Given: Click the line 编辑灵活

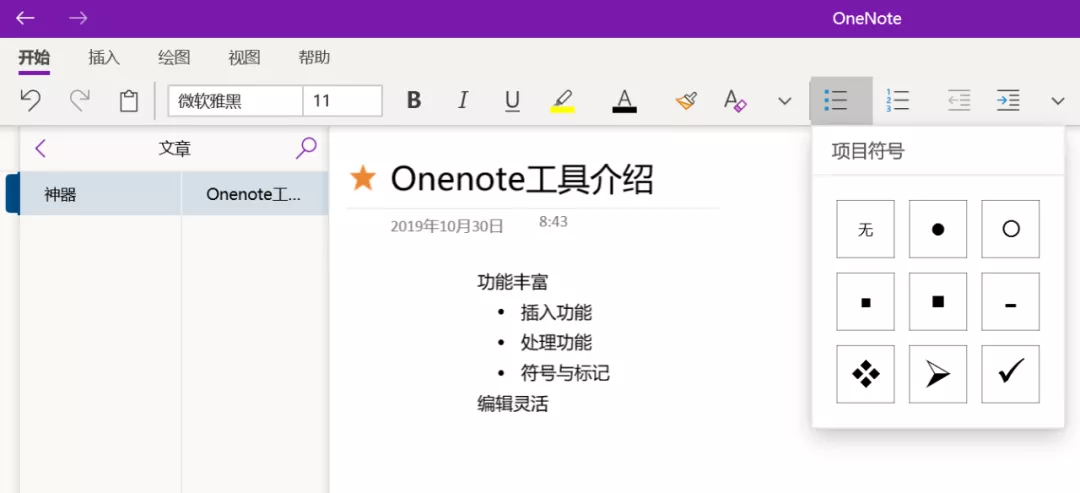Looking at the screenshot, I should coord(512,403).
